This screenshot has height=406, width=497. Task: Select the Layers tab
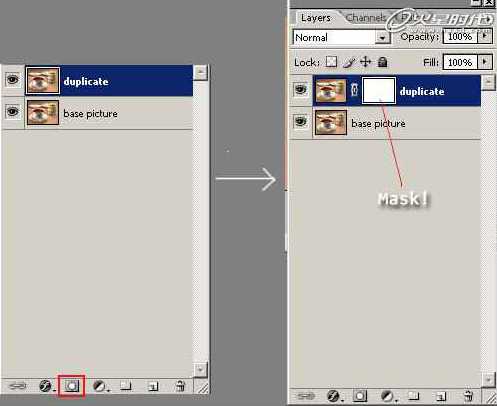point(315,18)
